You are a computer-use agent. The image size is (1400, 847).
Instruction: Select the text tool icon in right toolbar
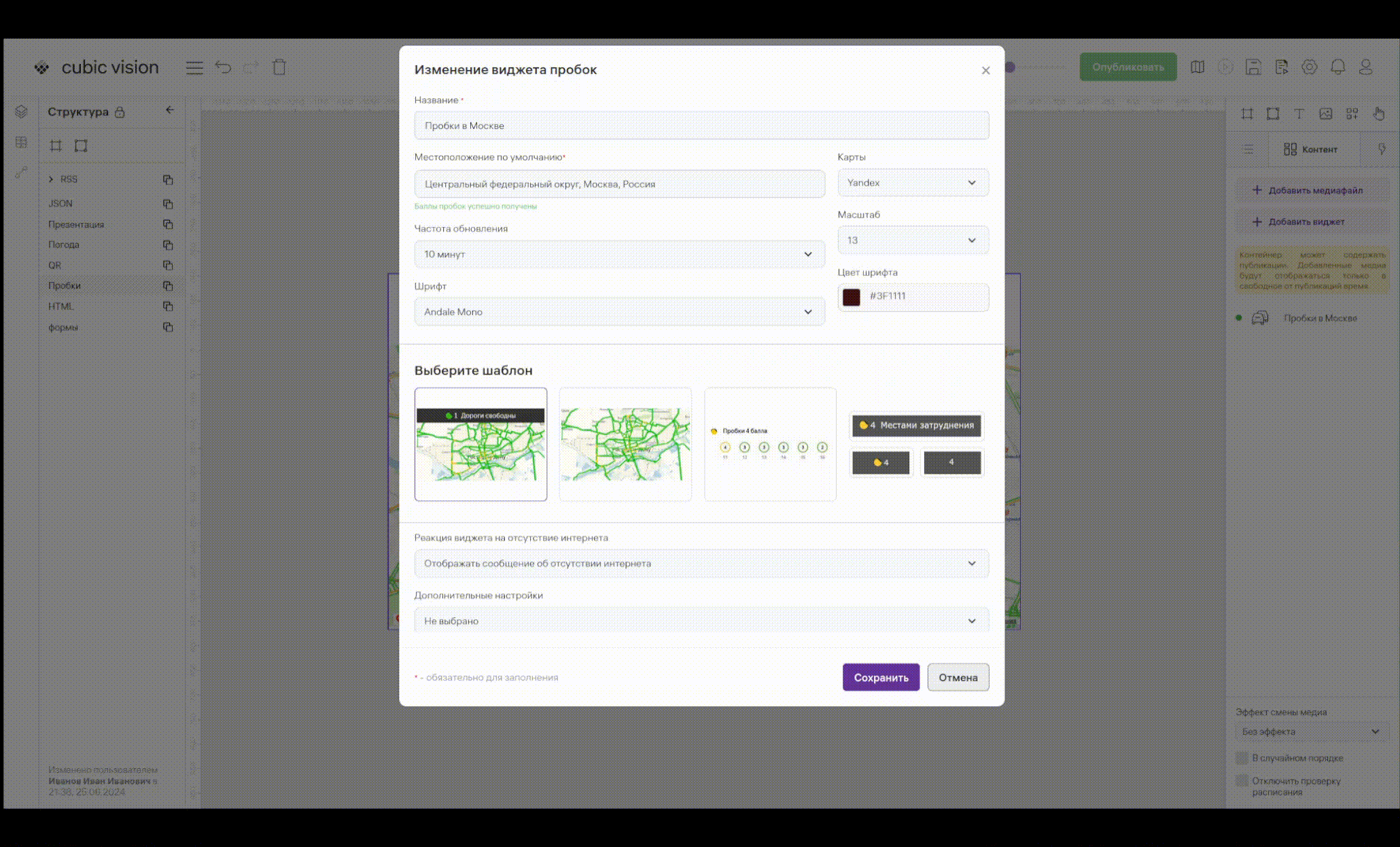(x=1299, y=114)
